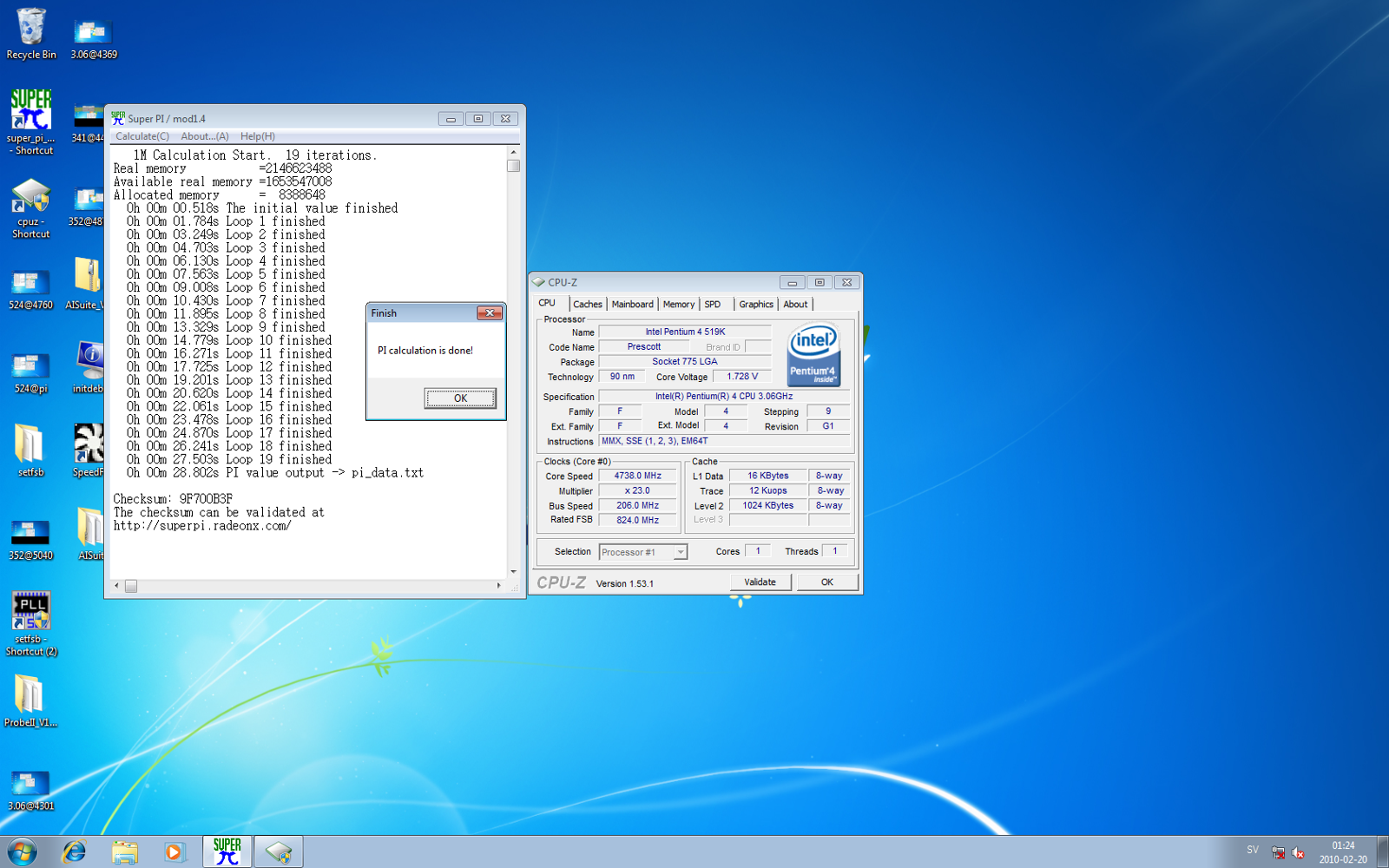Click the Intel Pentium 4 inside logo

[x=813, y=355]
